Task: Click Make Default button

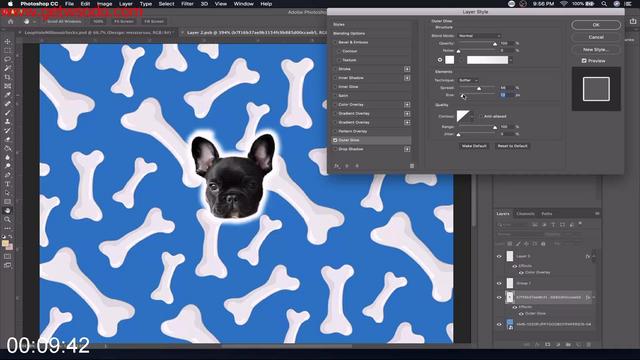Action: [474, 146]
